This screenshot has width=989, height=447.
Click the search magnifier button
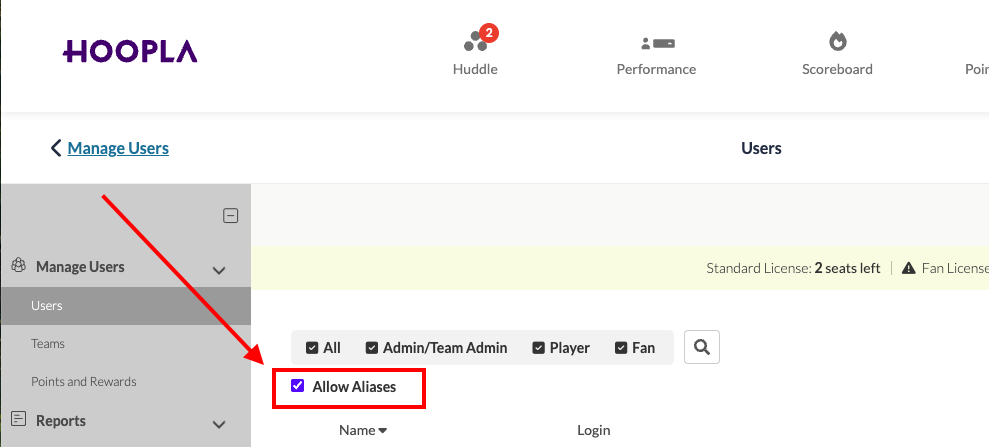pyautogui.click(x=701, y=347)
